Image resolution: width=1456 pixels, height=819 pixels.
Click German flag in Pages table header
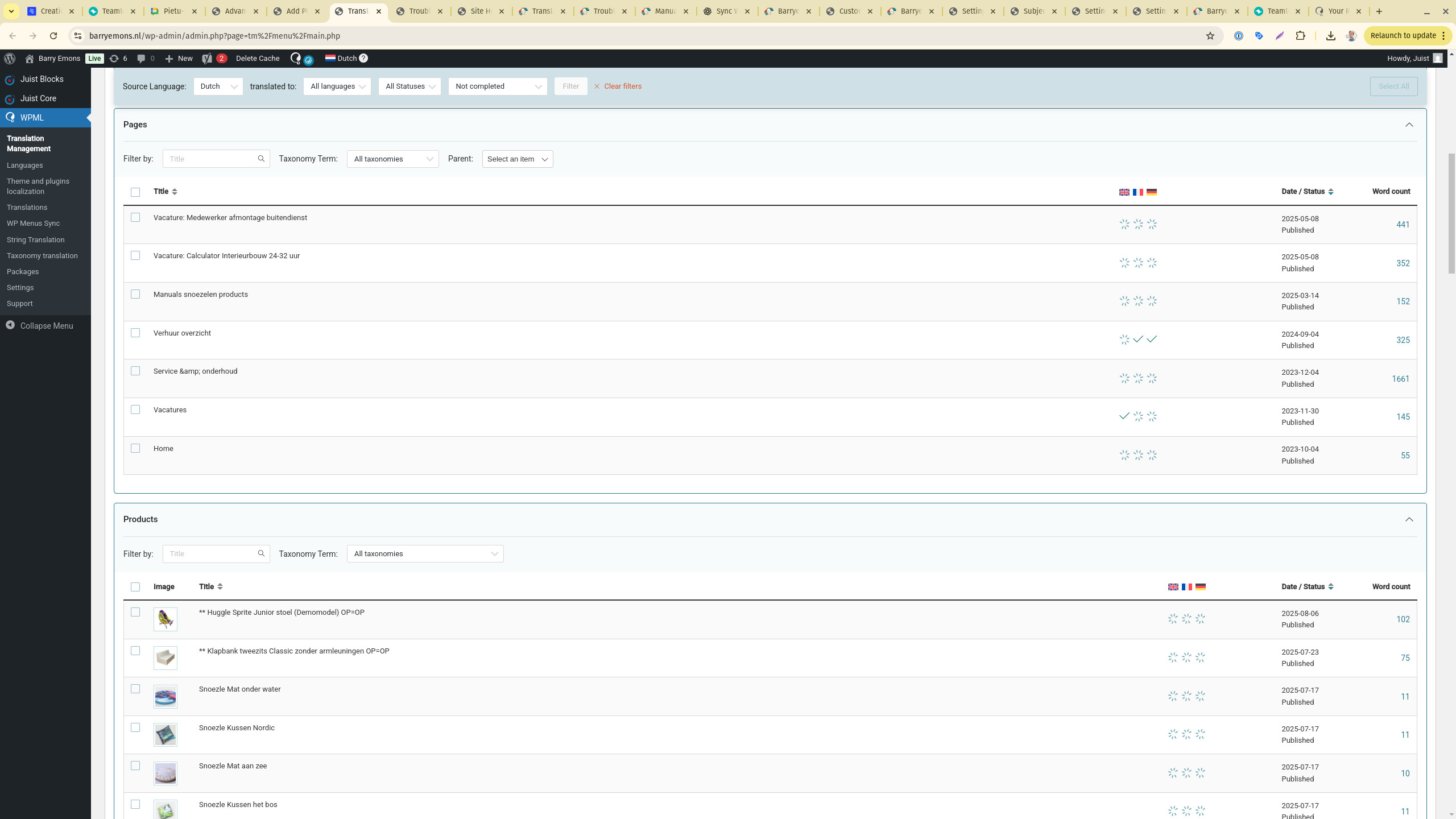[1152, 192]
